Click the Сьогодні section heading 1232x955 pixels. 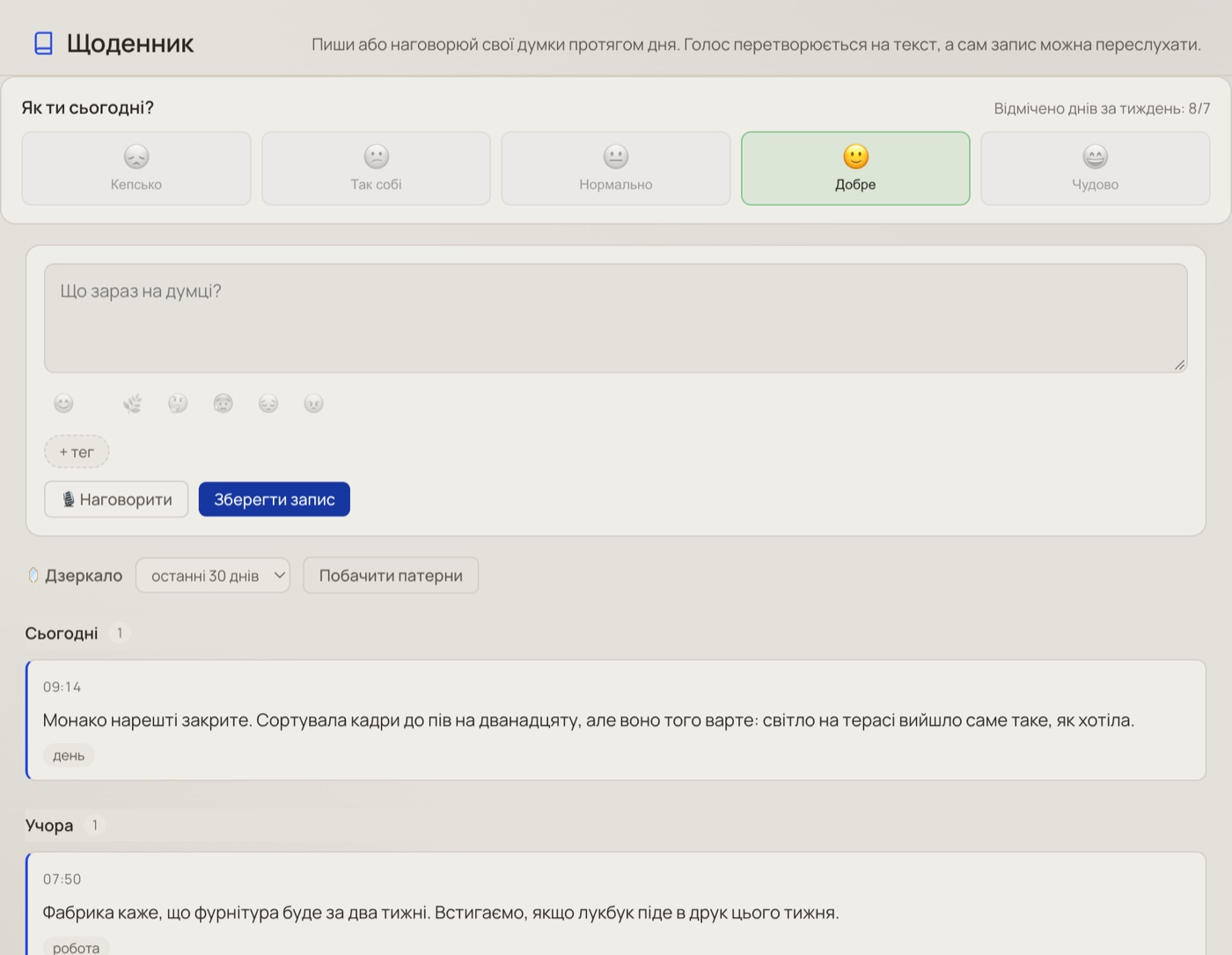62,633
